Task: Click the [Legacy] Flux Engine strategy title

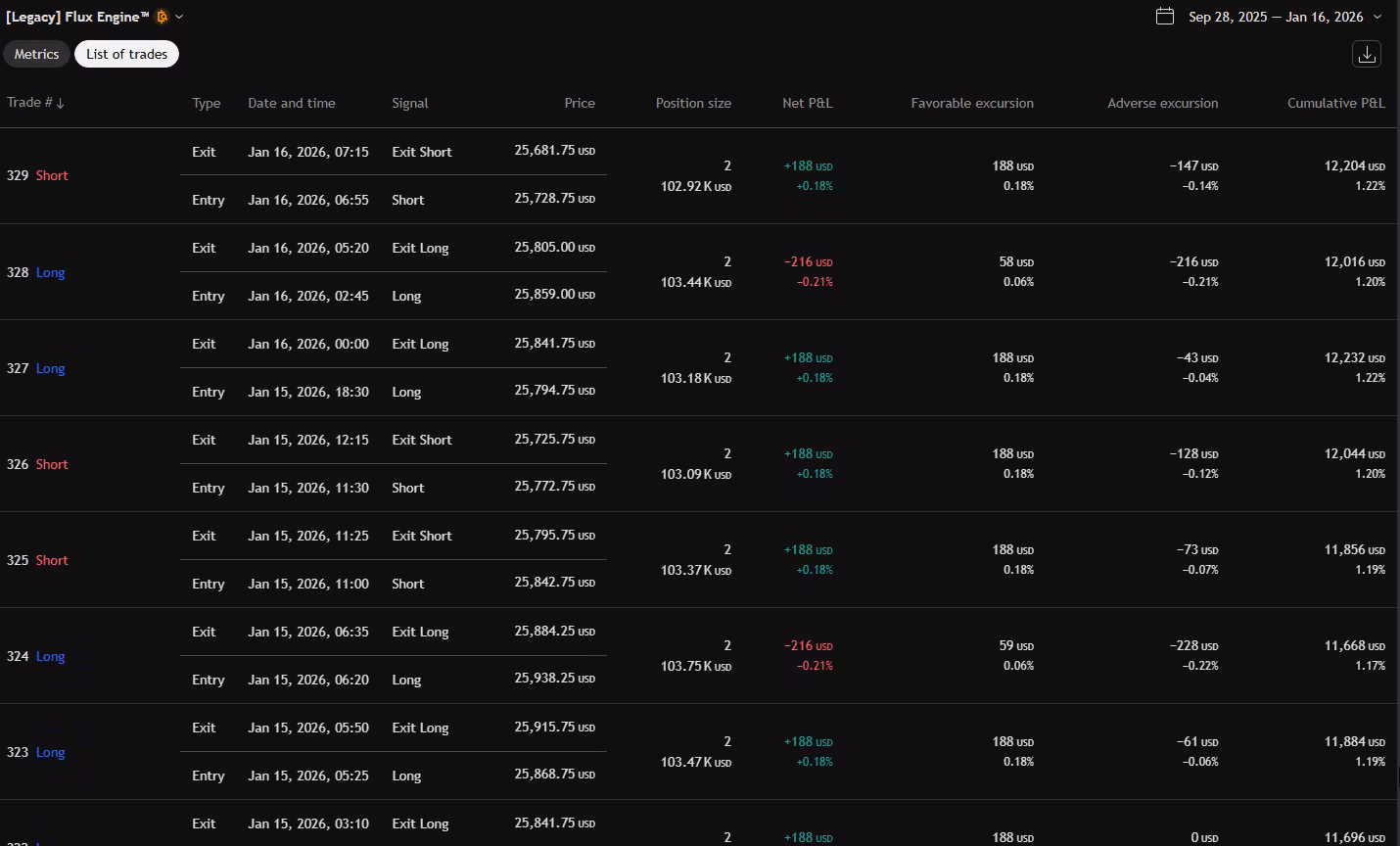Action: click(77, 17)
